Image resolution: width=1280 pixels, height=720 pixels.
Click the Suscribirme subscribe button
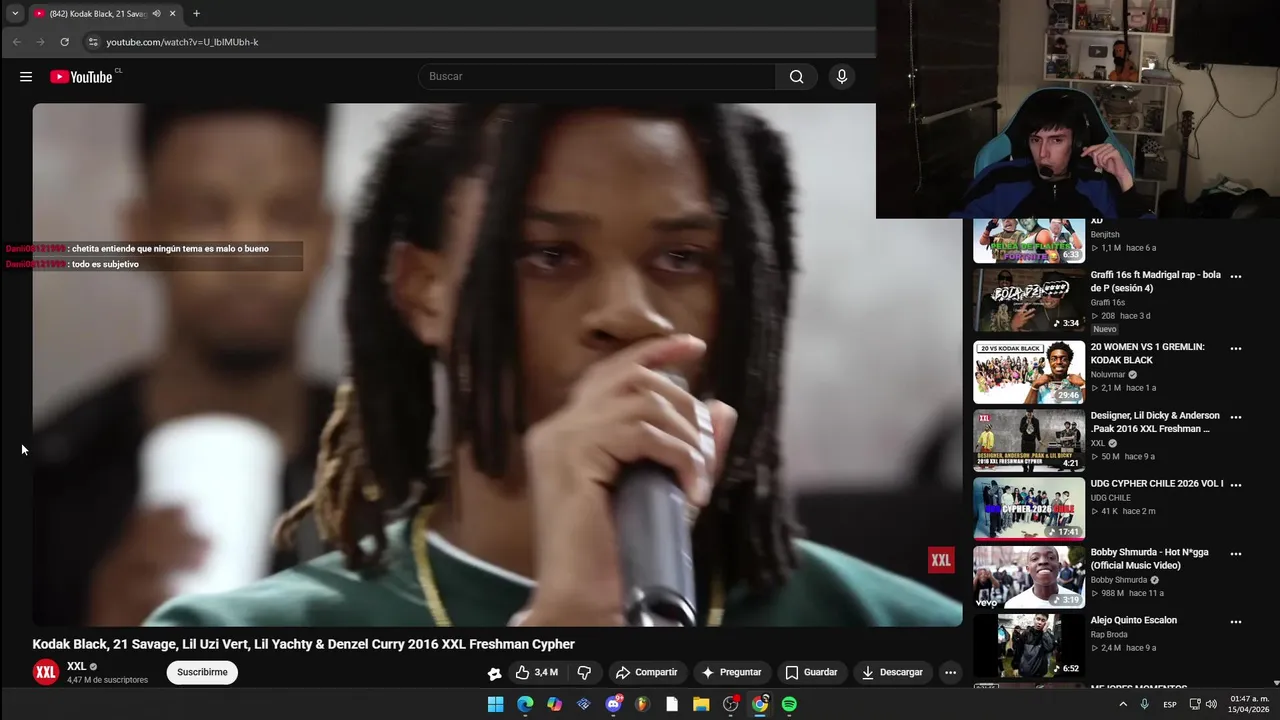202,672
